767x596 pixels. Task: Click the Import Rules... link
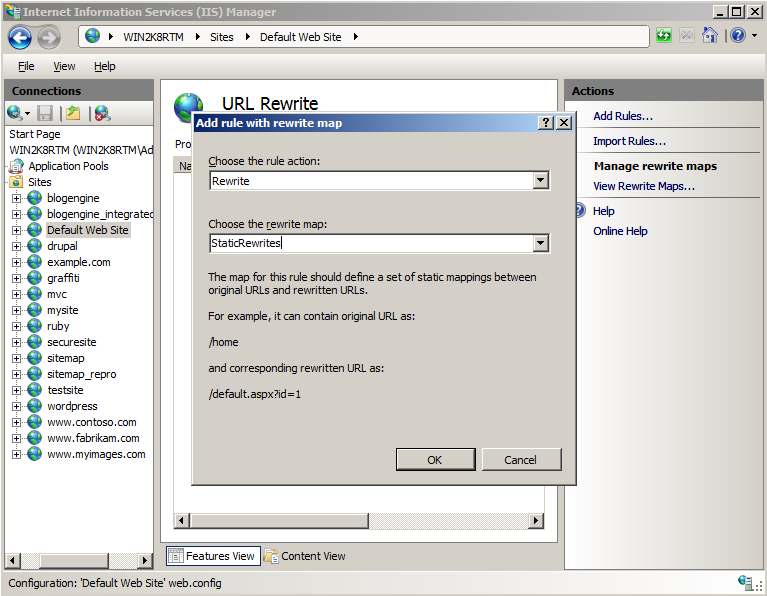tap(630, 141)
